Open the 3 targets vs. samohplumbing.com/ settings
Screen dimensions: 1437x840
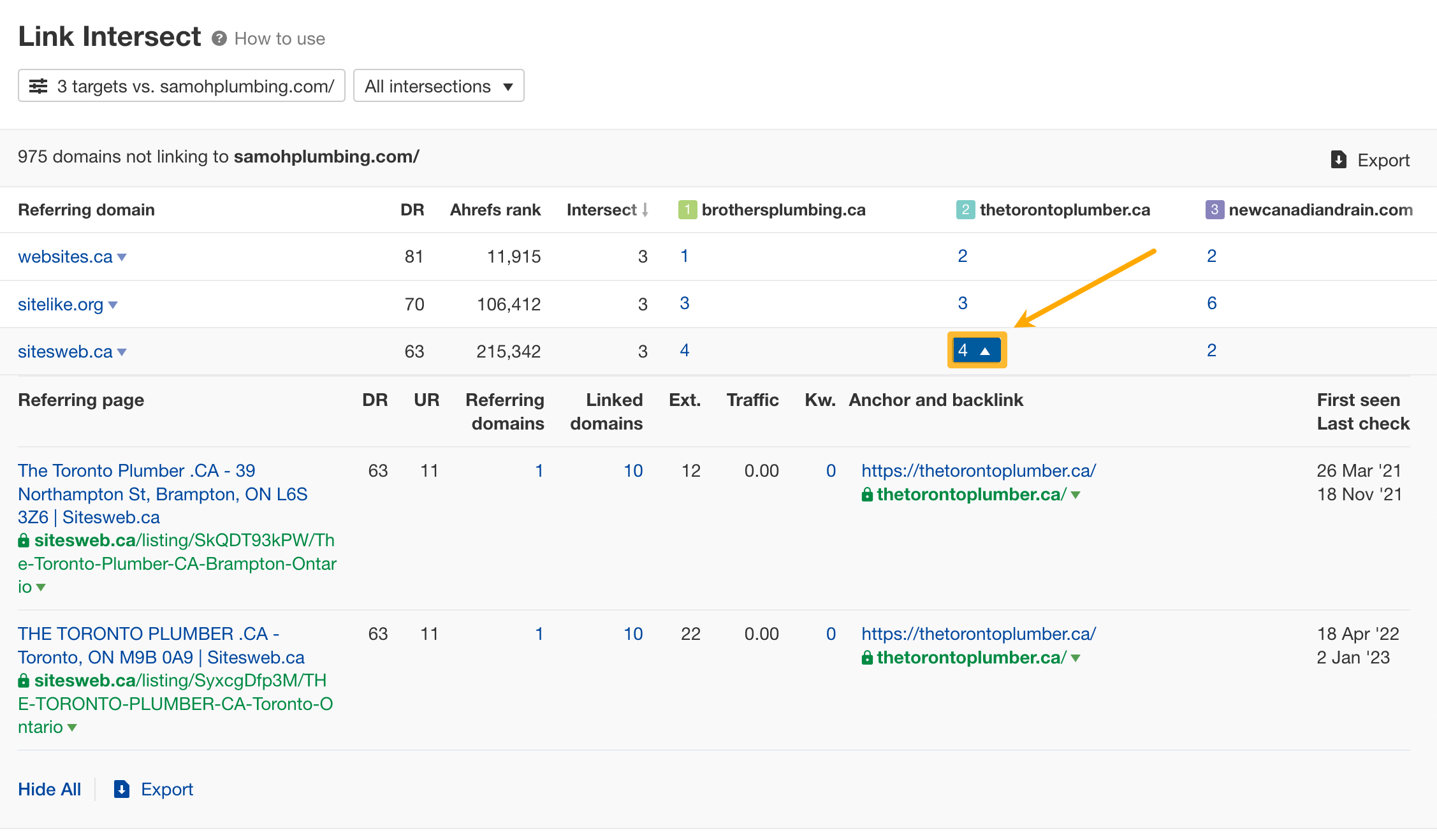coord(182,86)
